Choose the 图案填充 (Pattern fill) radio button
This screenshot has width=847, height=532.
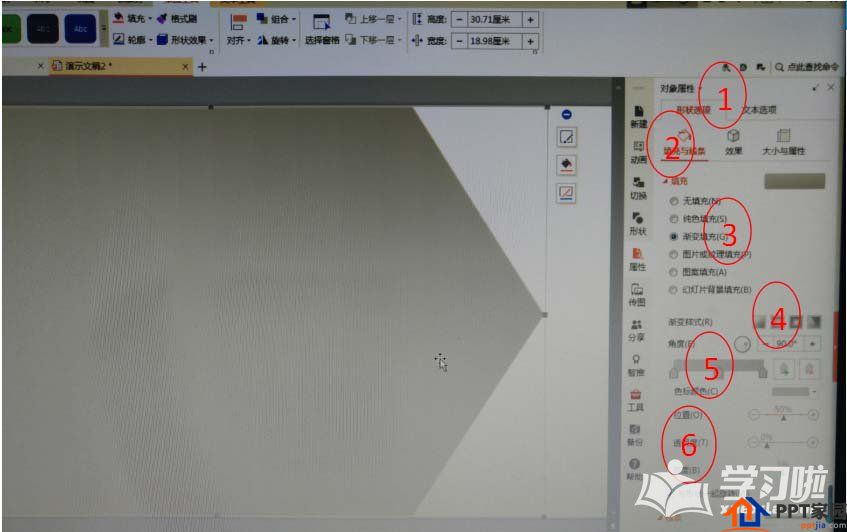click(x=673, y=271)
